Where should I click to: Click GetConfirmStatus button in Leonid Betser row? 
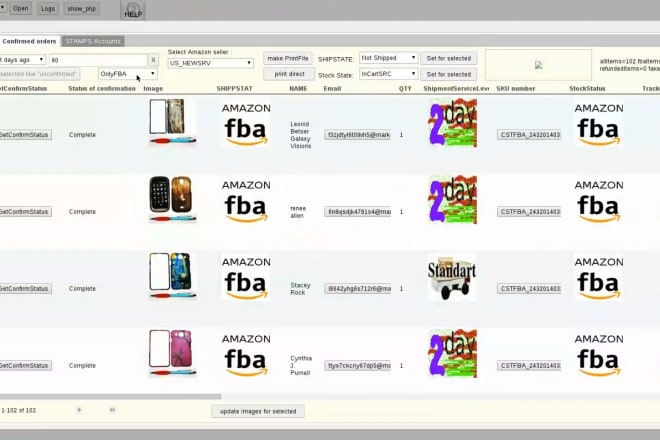[x=25, y=135]
